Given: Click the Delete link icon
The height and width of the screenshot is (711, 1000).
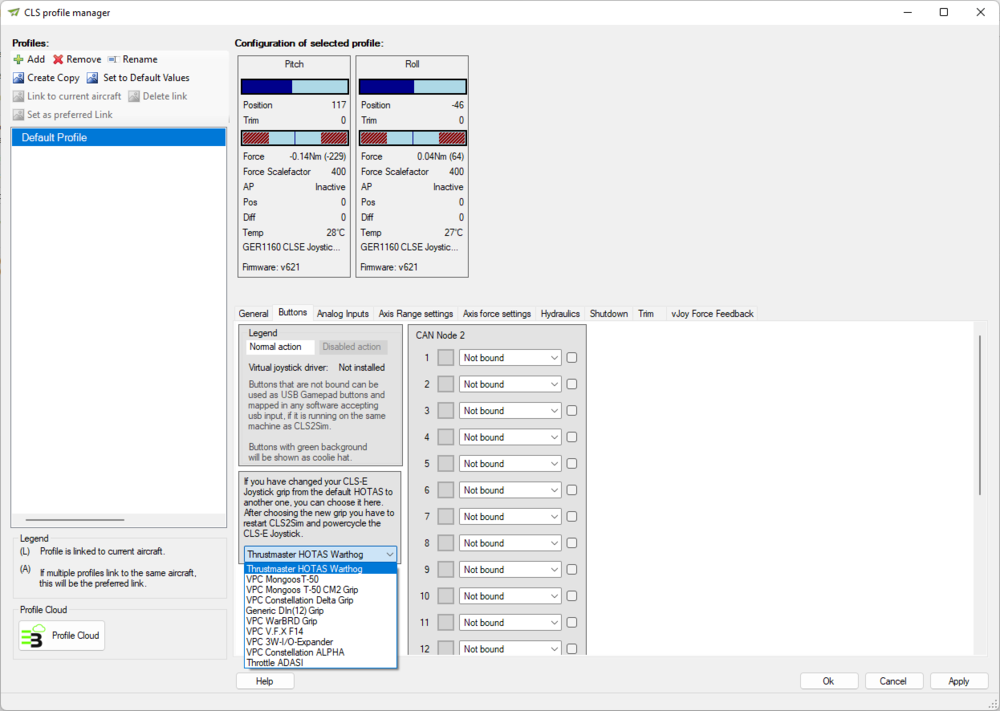Looking at the screenshot, I should click(134, 96).
